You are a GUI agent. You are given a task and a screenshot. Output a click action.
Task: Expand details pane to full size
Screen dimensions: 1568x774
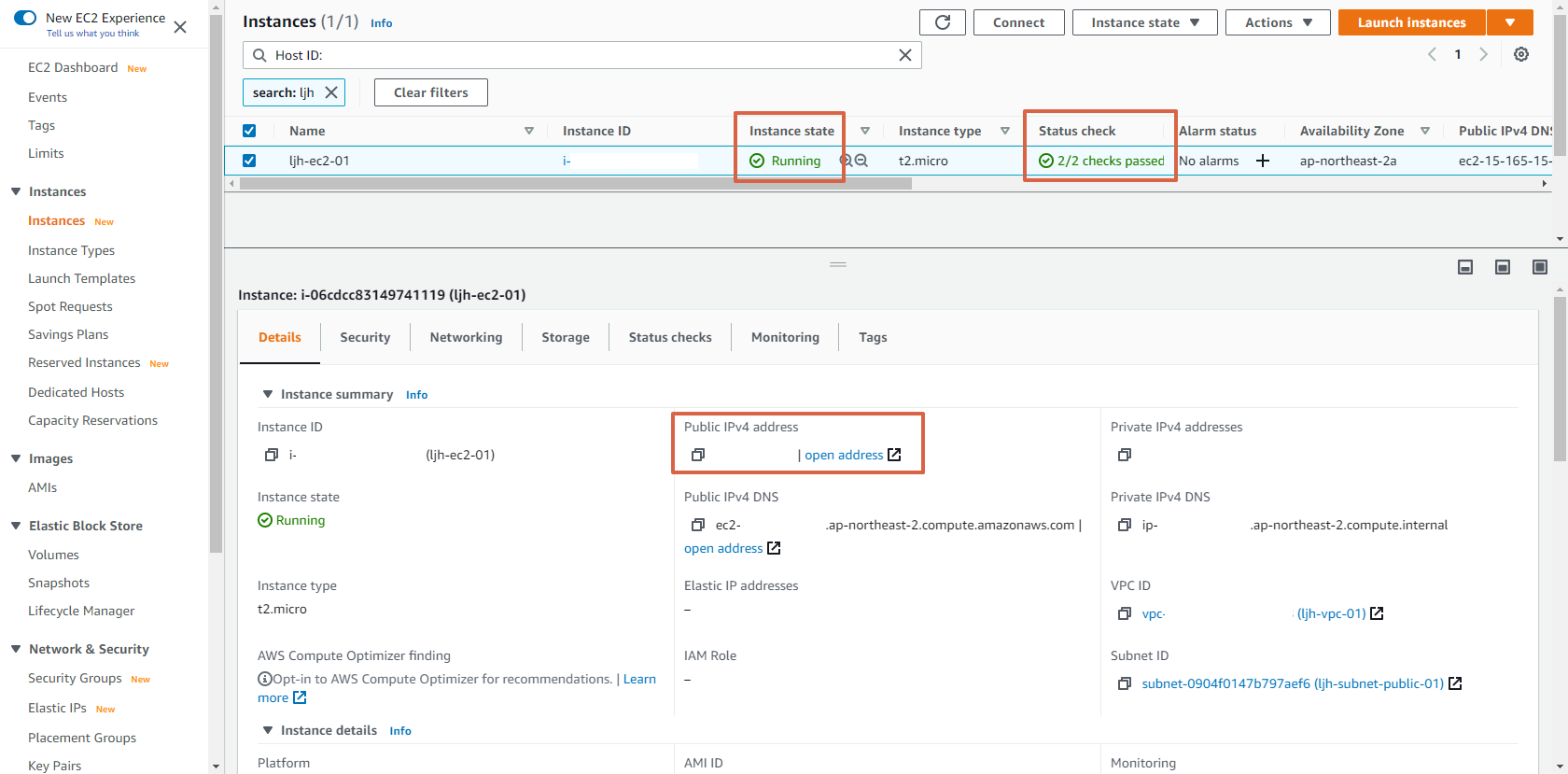point(1540,267)
